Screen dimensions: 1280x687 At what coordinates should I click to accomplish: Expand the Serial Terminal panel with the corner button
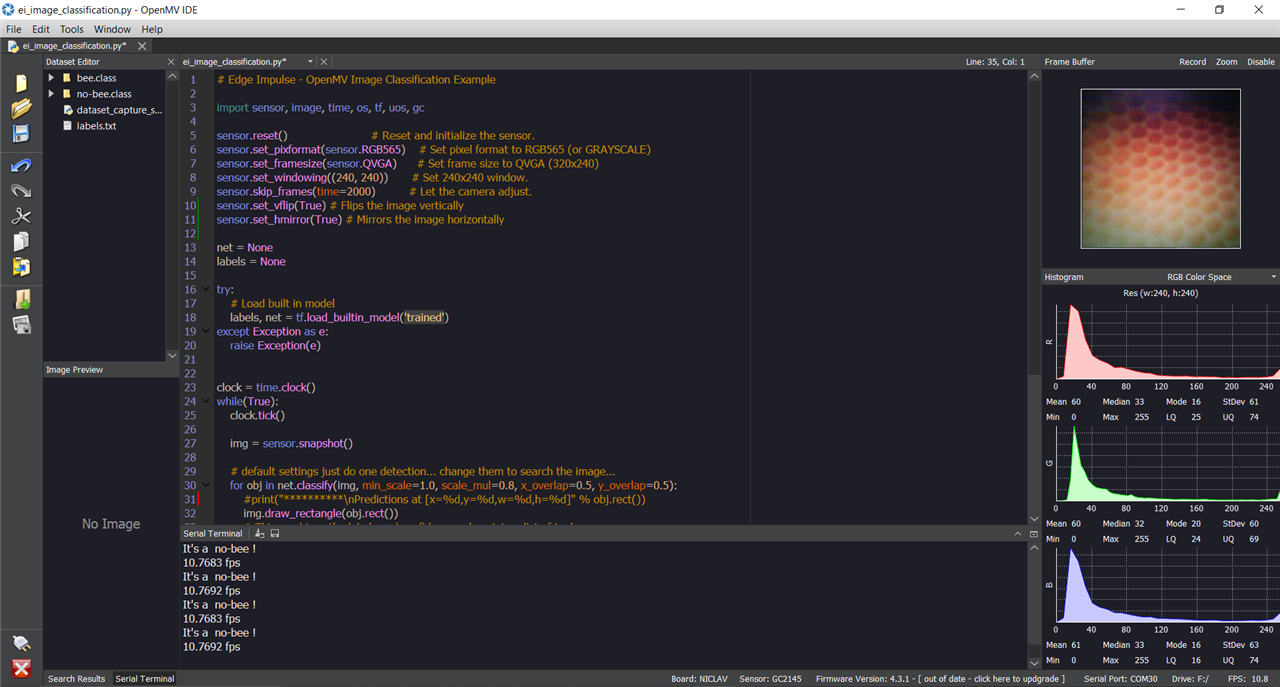tap(1033, 534)
